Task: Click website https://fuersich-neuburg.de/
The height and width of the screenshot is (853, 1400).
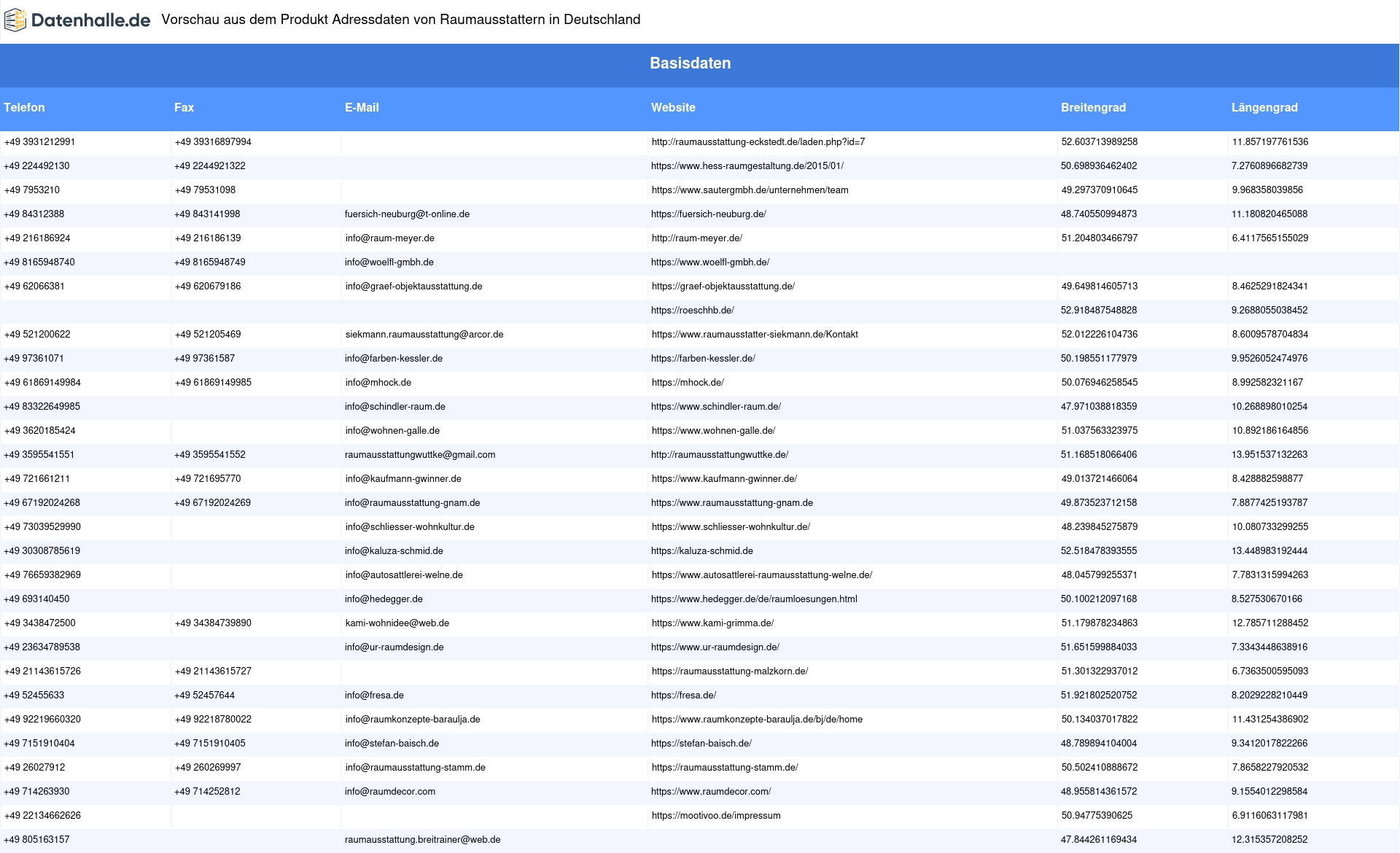Action: point(709,214)
